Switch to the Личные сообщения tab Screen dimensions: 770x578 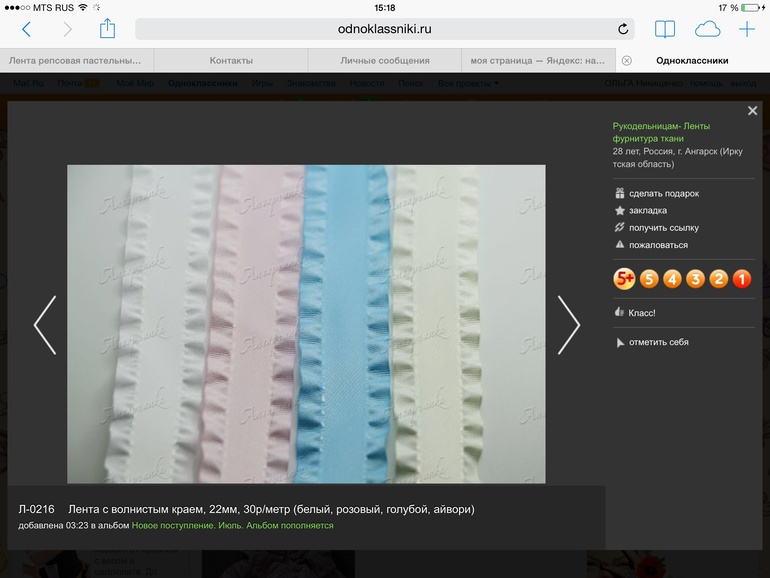385,60
